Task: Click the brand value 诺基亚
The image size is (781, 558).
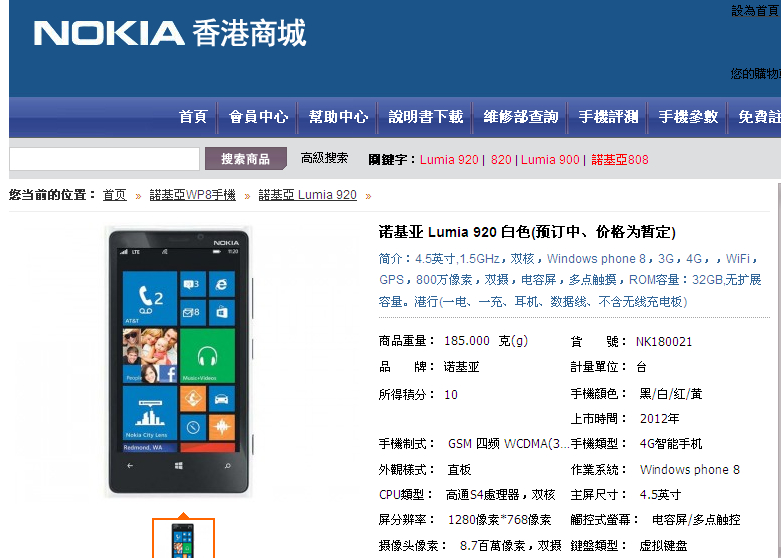Action: pos(461,367)
